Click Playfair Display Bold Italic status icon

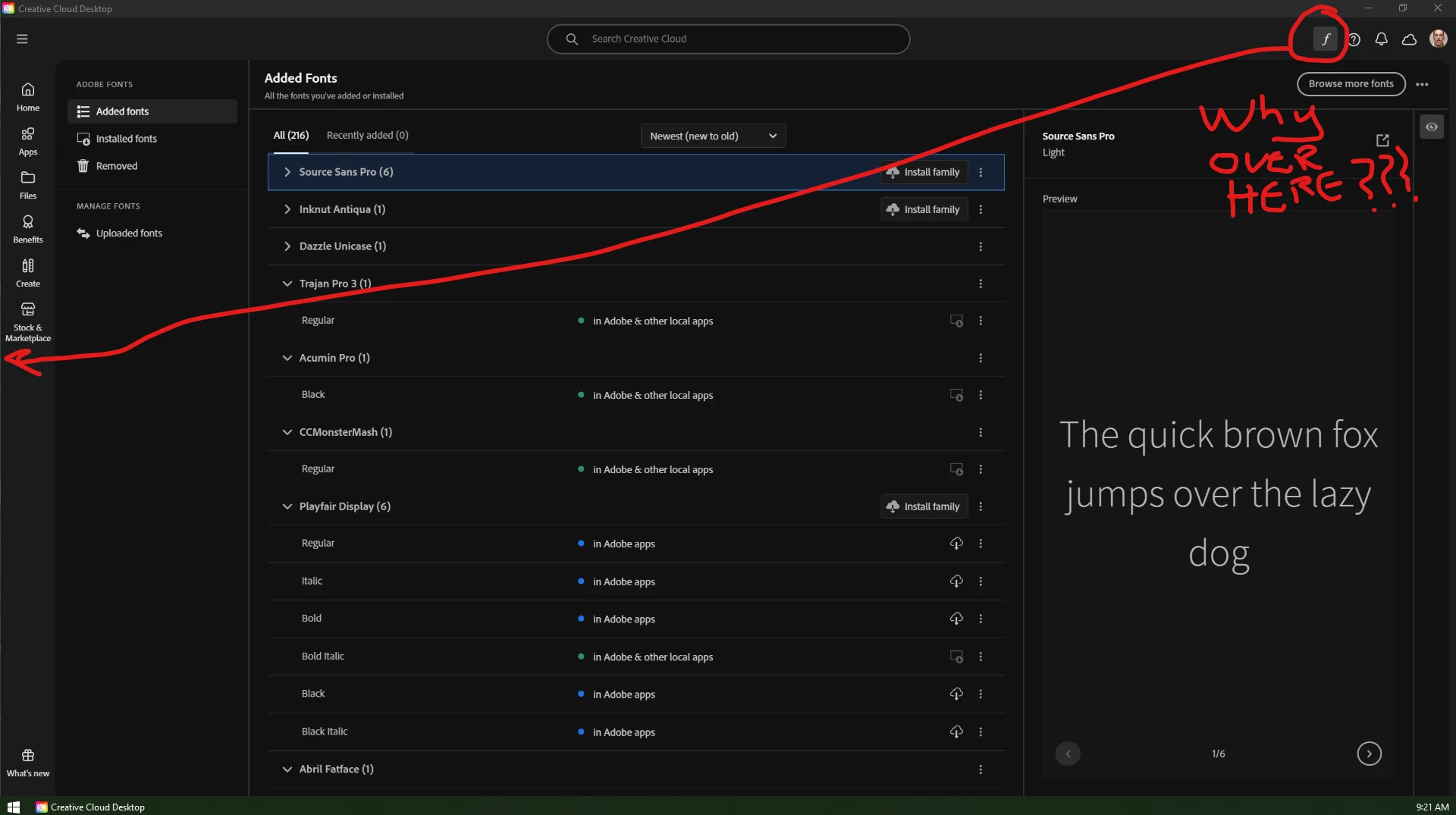point(956,657)
